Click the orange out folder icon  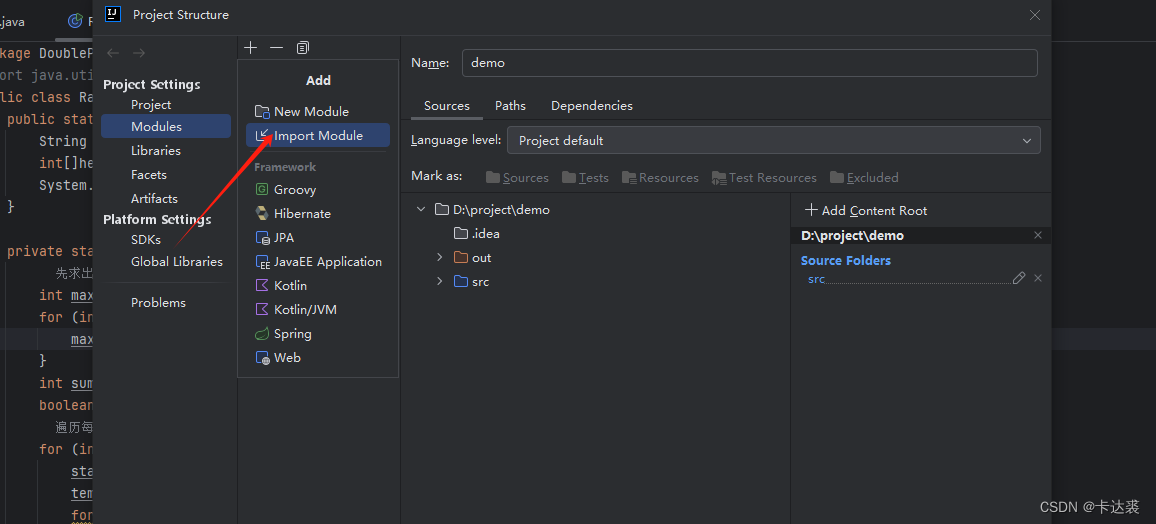pos(461,258)
